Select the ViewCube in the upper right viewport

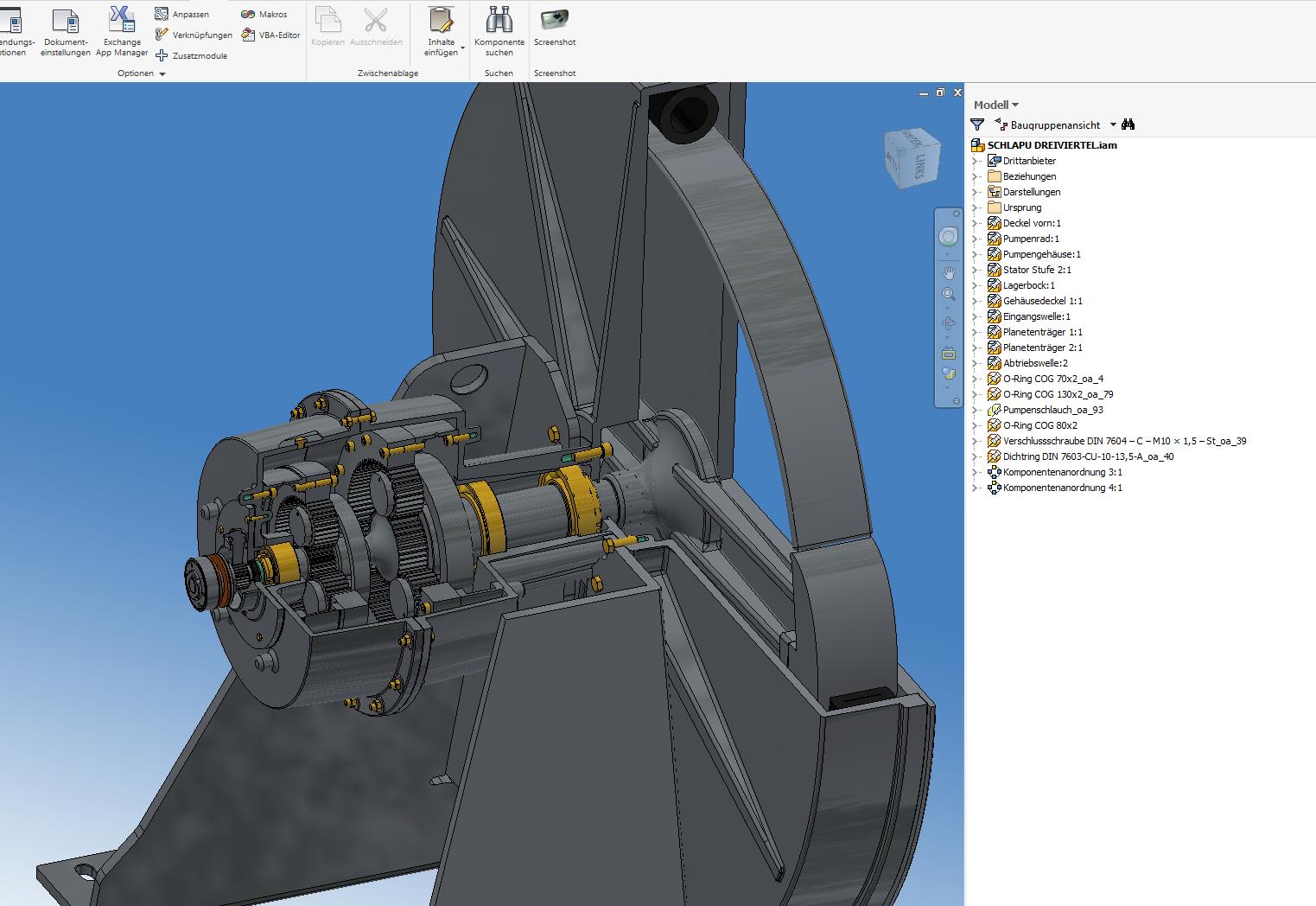coord(913,160)
